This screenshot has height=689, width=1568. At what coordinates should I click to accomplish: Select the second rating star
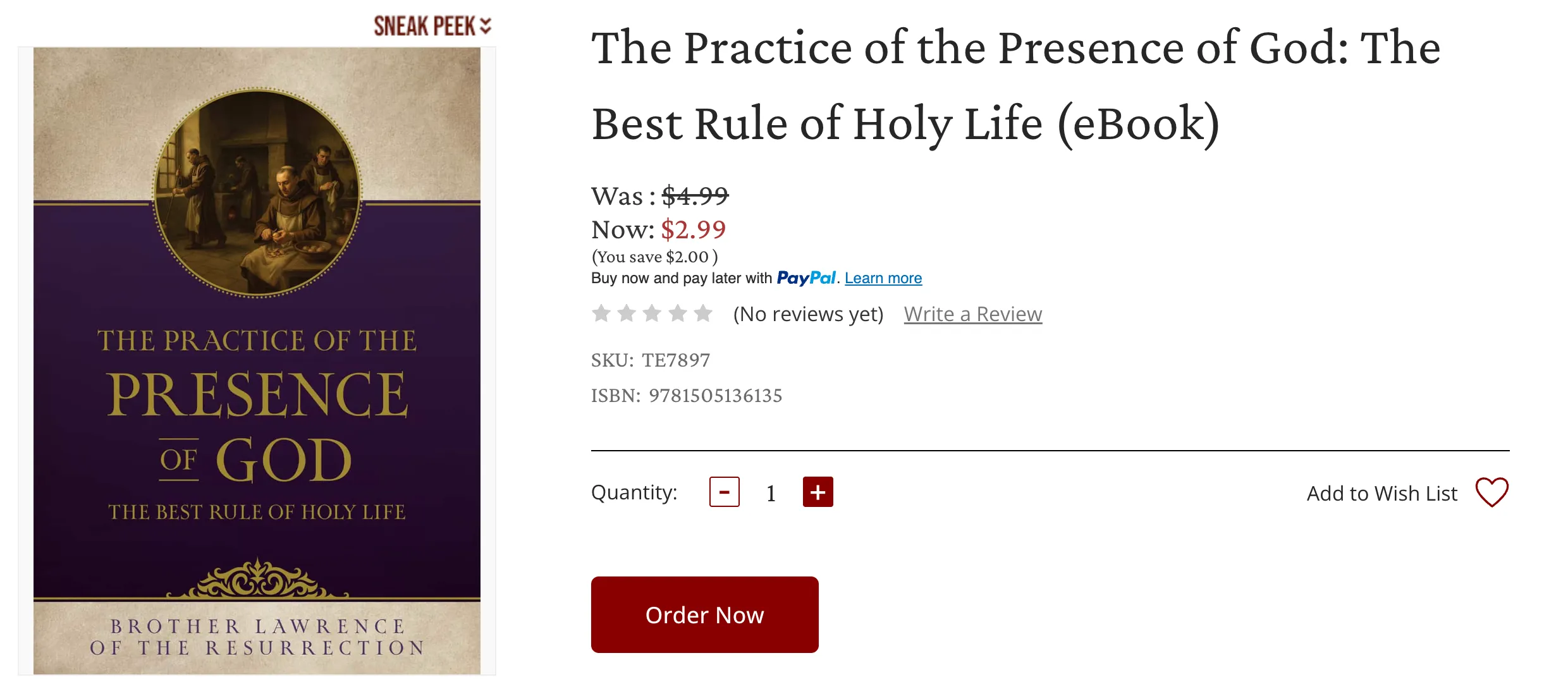627,313
